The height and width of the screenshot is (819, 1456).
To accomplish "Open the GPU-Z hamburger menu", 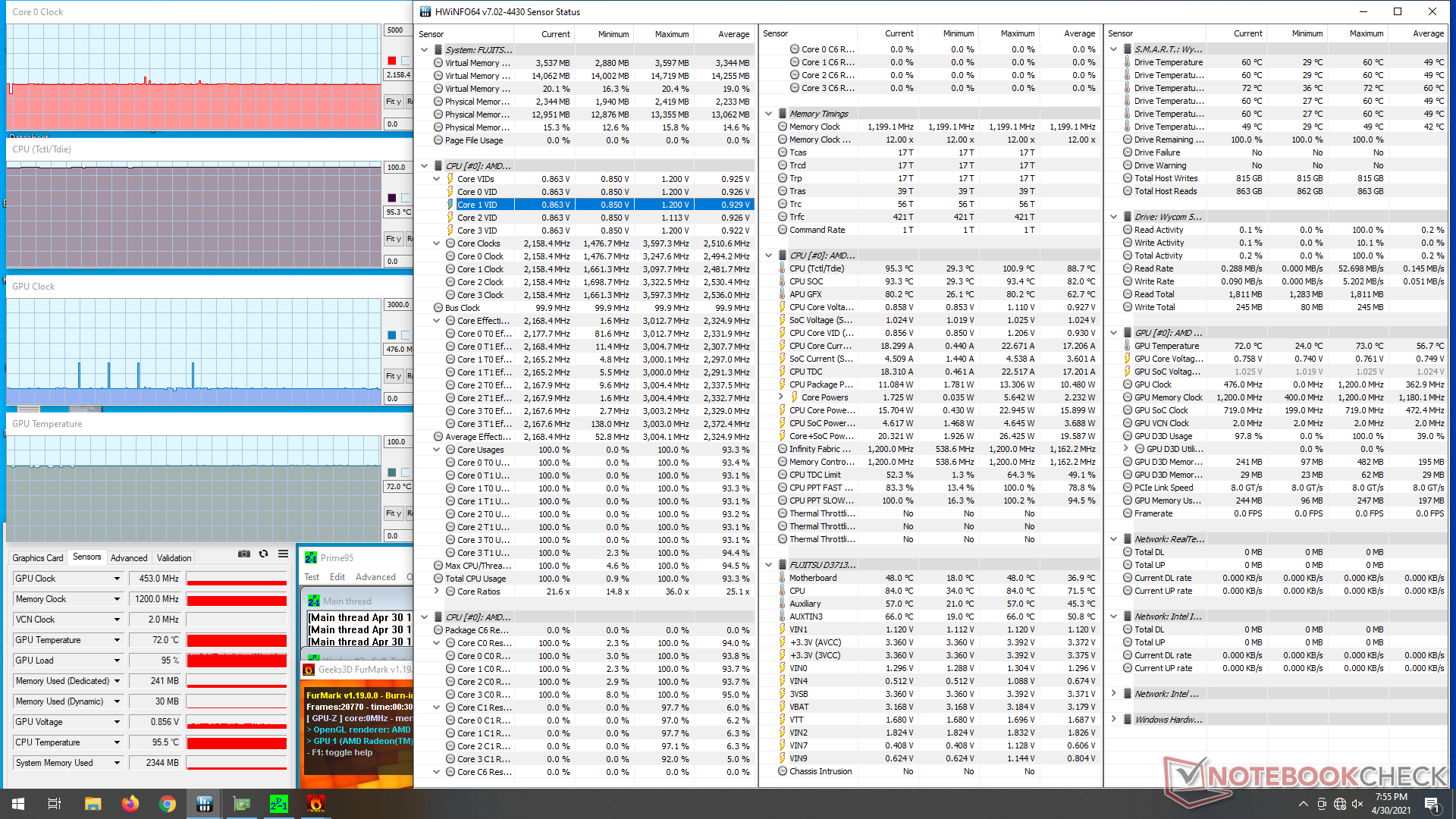I will click(x=283, y=554).
